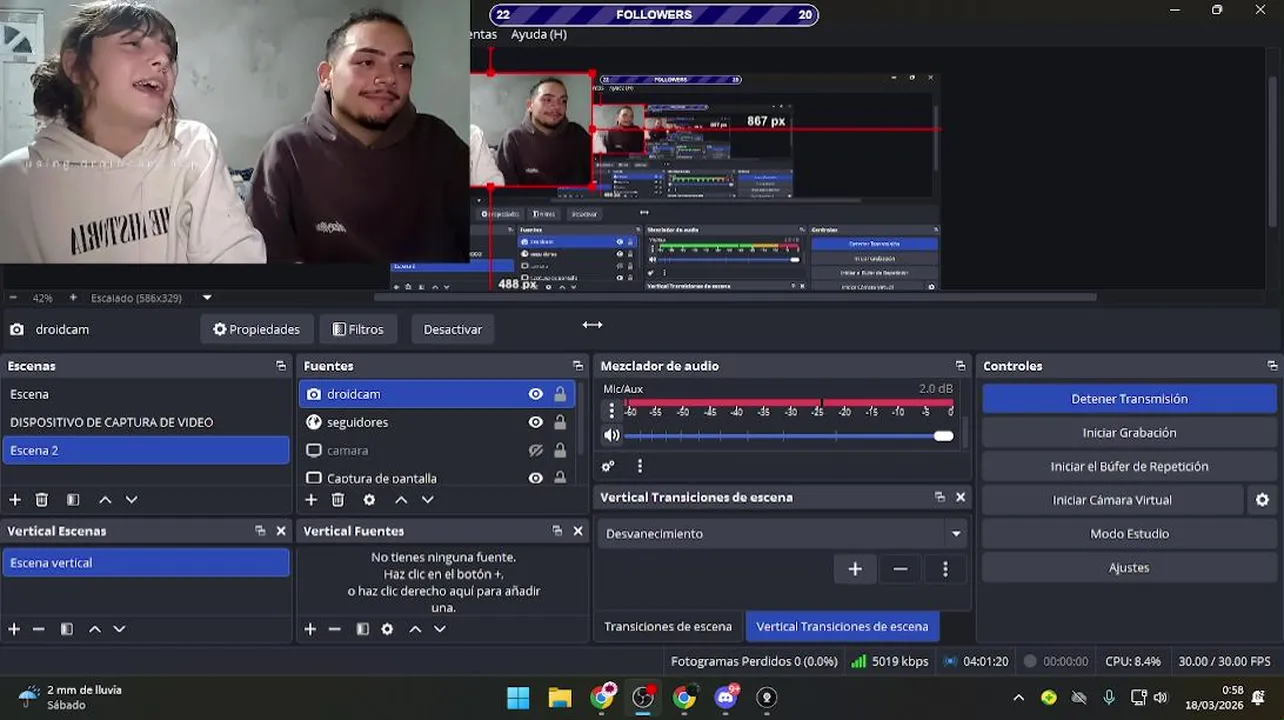The image size is (1284, 720).
Task: Undock the Mezclador de audio panel
Action: click(960, 366)
